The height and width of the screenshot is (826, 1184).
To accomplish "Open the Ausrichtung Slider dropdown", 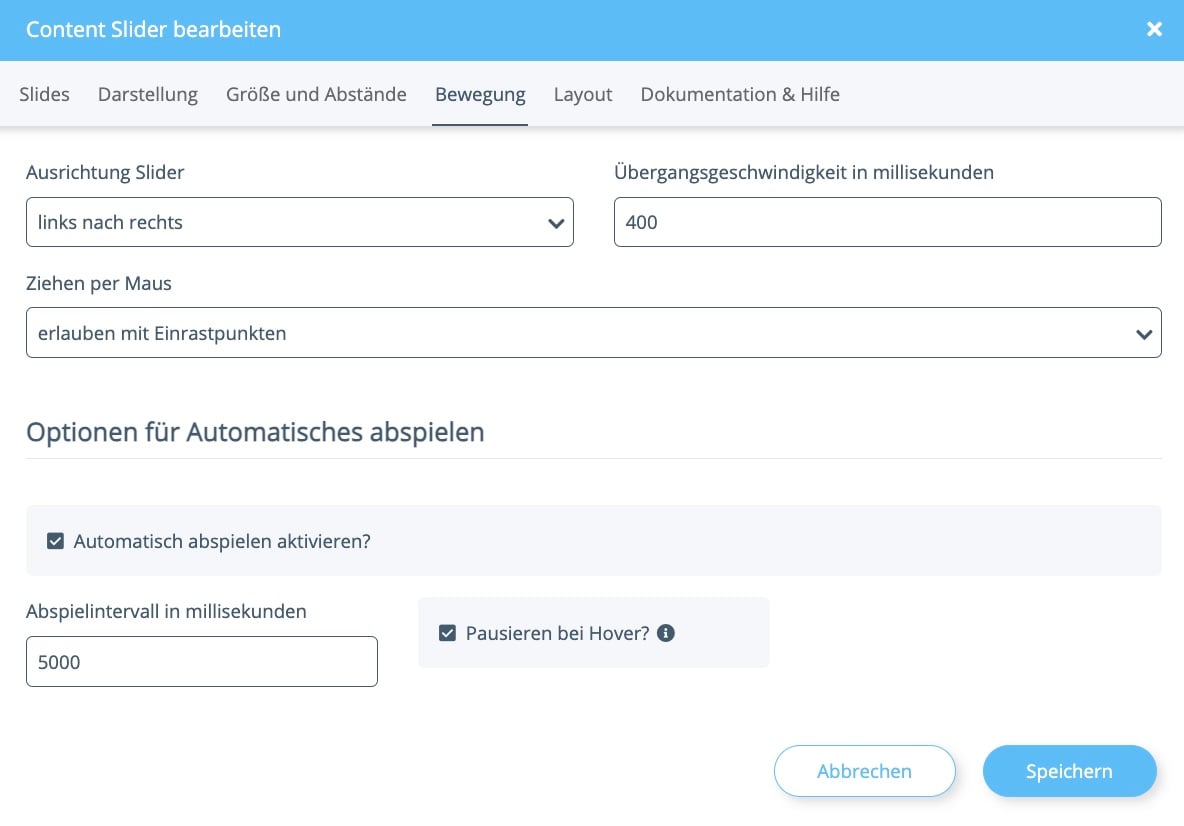I will click(300, 222).
